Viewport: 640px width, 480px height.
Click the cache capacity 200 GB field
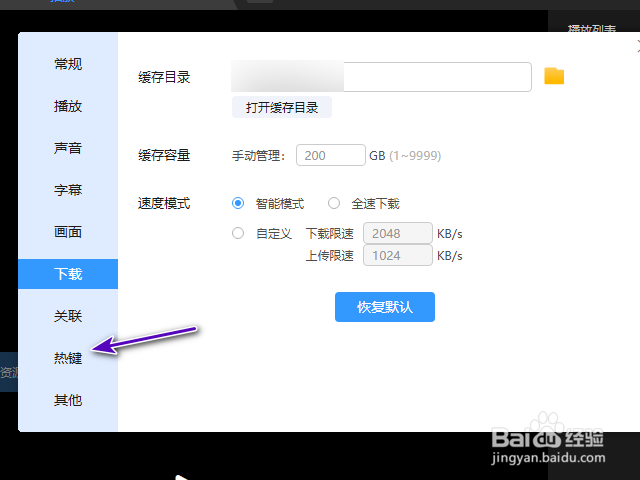pyautogui.click(x=331, y=155)
